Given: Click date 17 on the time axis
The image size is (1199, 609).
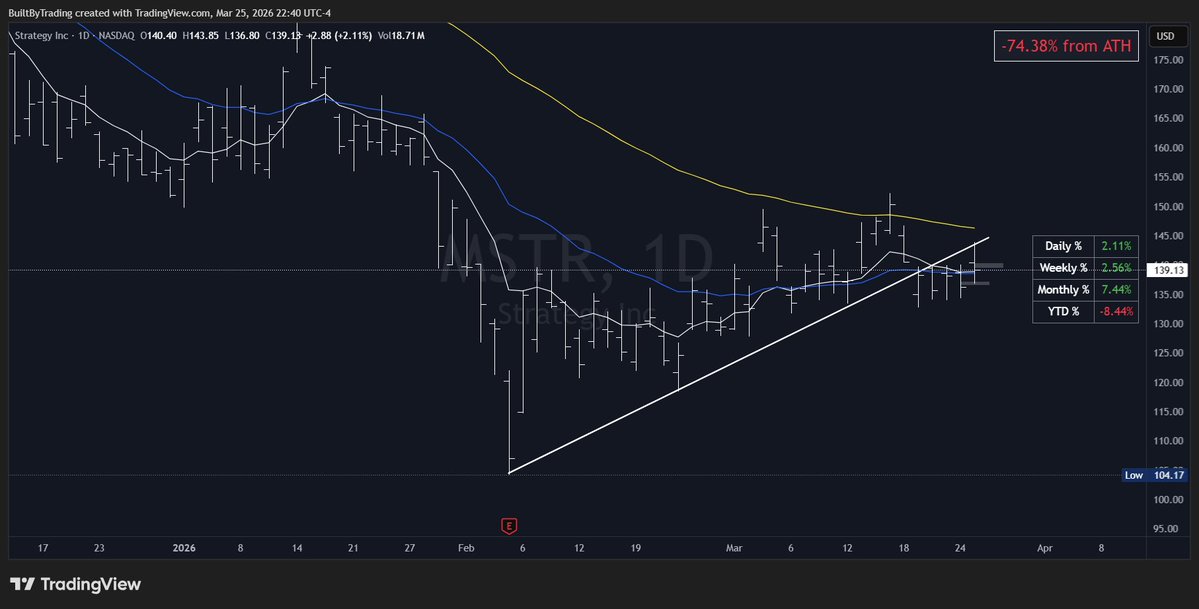Looking at the screenshot, I should (43, 548).
